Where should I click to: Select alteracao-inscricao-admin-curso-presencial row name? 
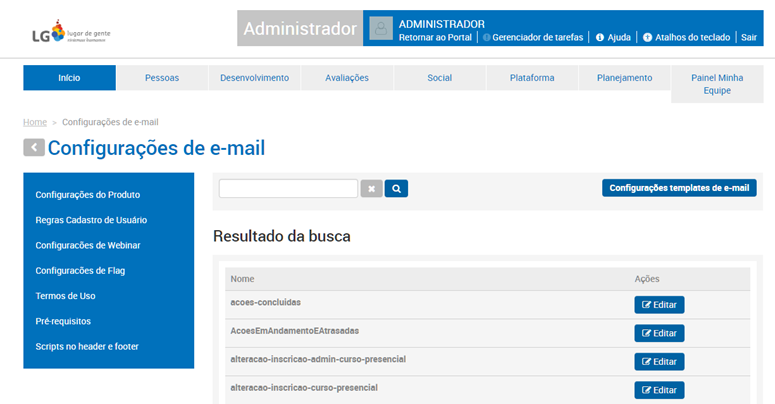318,359
